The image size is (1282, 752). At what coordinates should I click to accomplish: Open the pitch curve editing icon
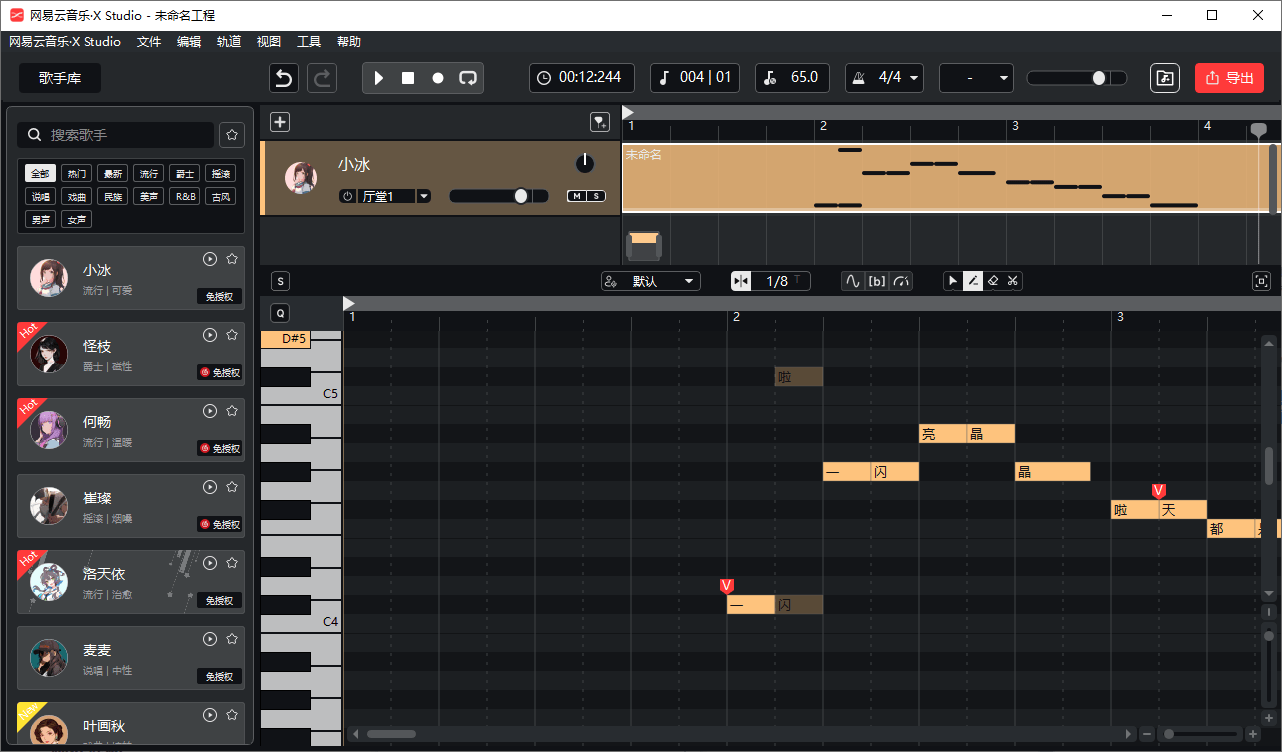pos(852,281)
